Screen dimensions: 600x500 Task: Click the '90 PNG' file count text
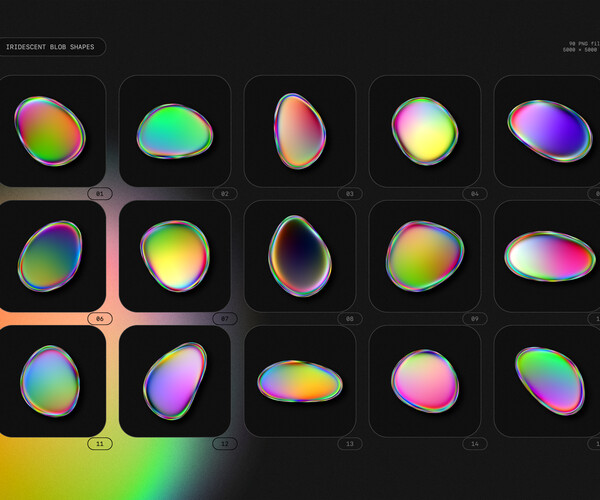tap(584, 44)
